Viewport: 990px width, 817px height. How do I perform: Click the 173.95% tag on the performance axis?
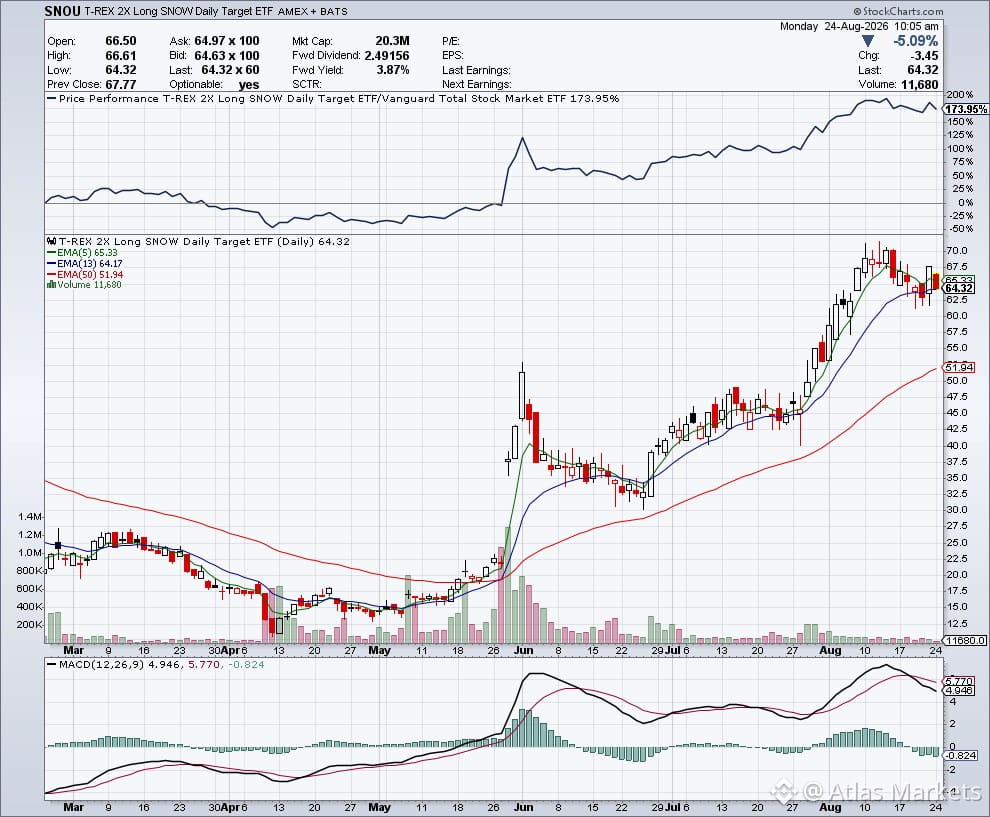click(x=966, y=109)
